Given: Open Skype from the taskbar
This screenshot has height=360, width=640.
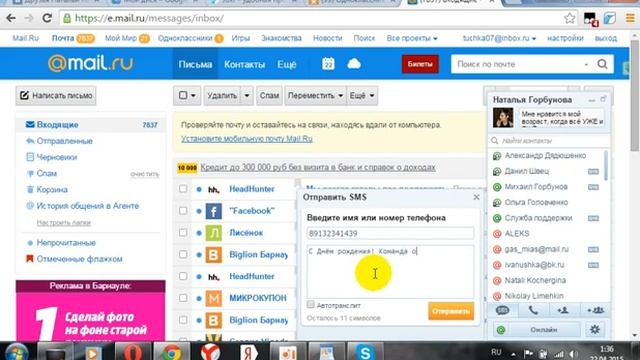Looking at the screenshot, I should click(x=365, y=352).
